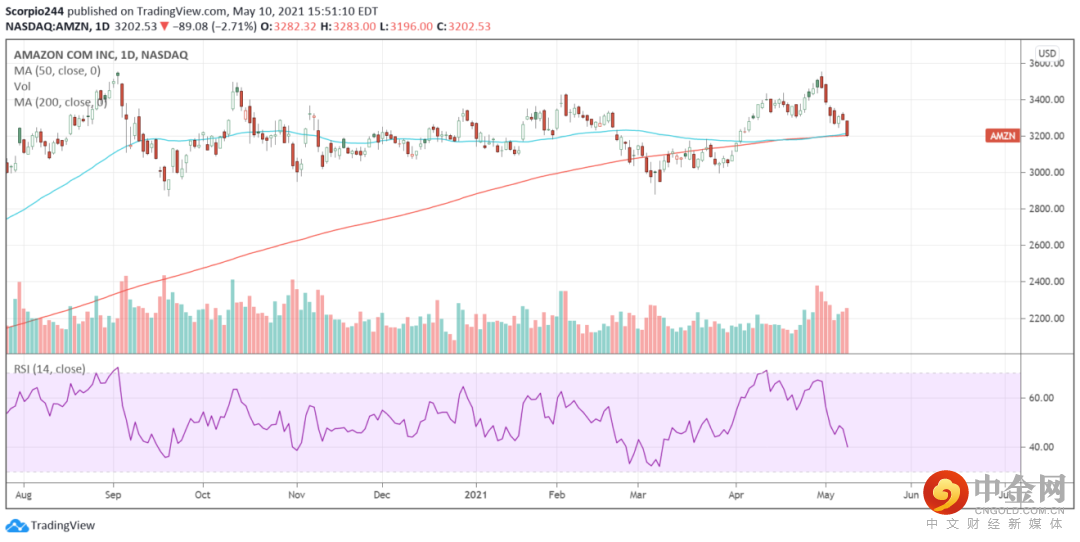Image resolution: width=1080 pixels, height=542 pixels.
Task: Click the low price value L:3196.00
Action: point(406,26)
